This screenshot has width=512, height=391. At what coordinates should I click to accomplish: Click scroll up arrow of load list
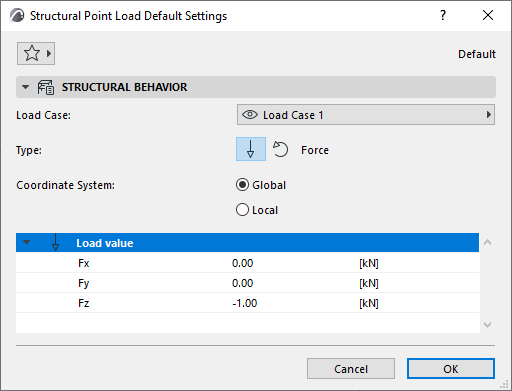click(x=487, y=242)
